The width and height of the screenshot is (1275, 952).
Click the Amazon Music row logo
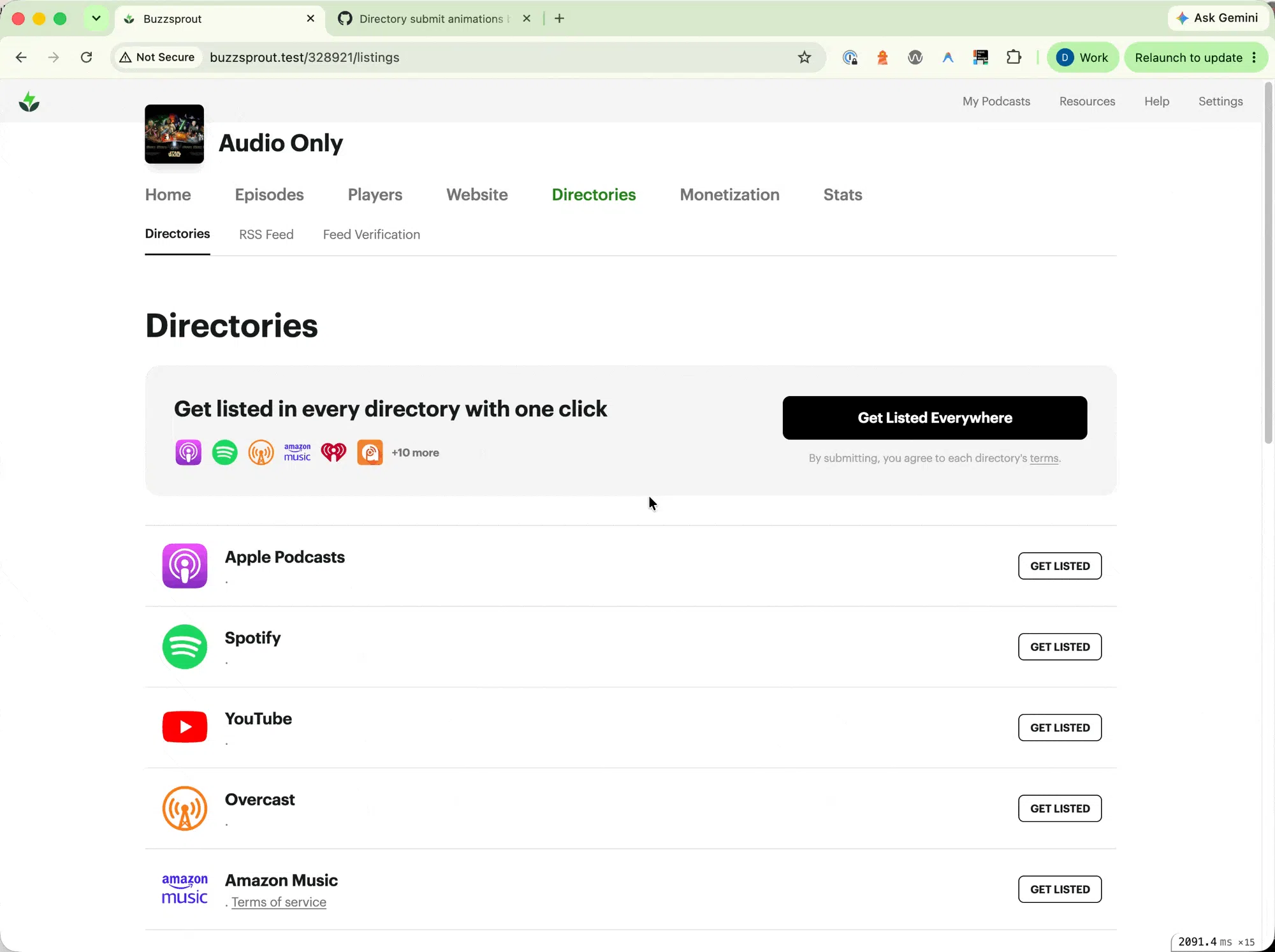click(x=185, y=889)
